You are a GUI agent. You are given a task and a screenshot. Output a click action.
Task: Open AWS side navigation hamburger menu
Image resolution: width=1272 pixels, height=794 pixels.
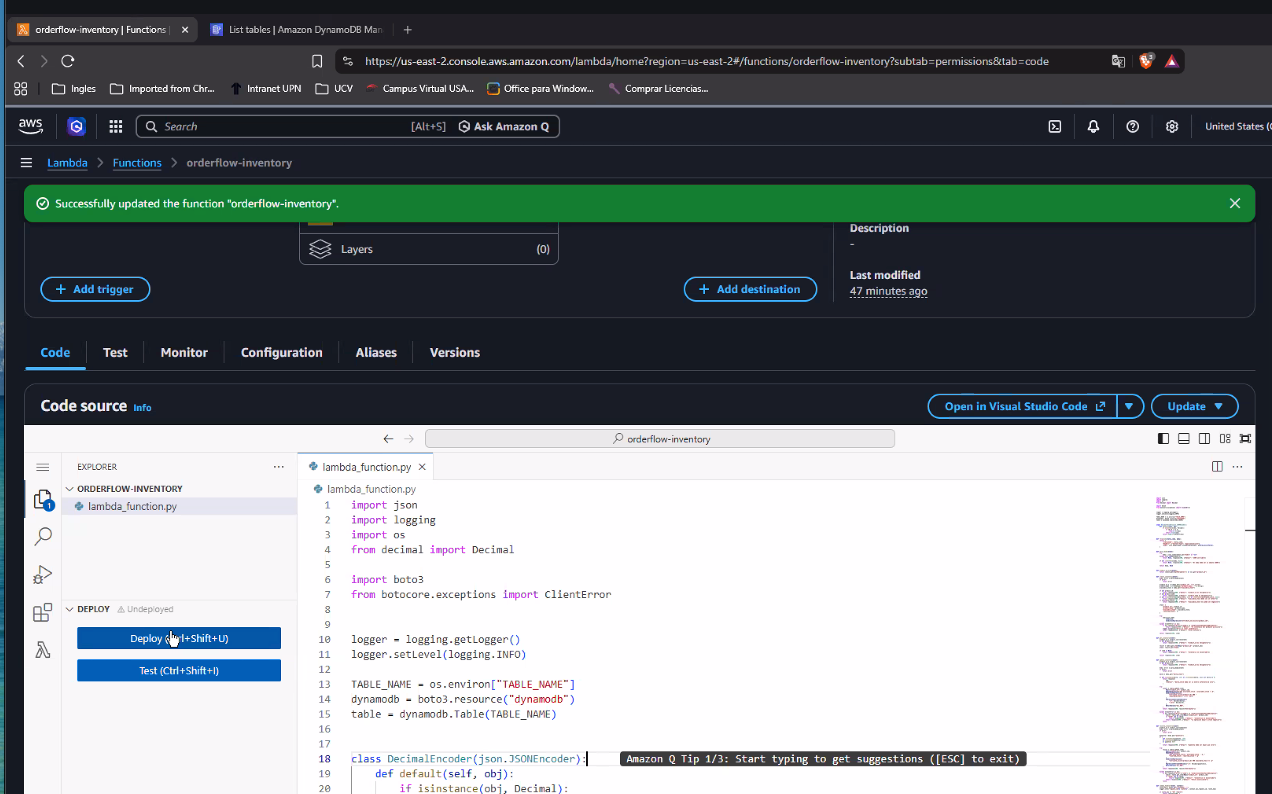26,163
